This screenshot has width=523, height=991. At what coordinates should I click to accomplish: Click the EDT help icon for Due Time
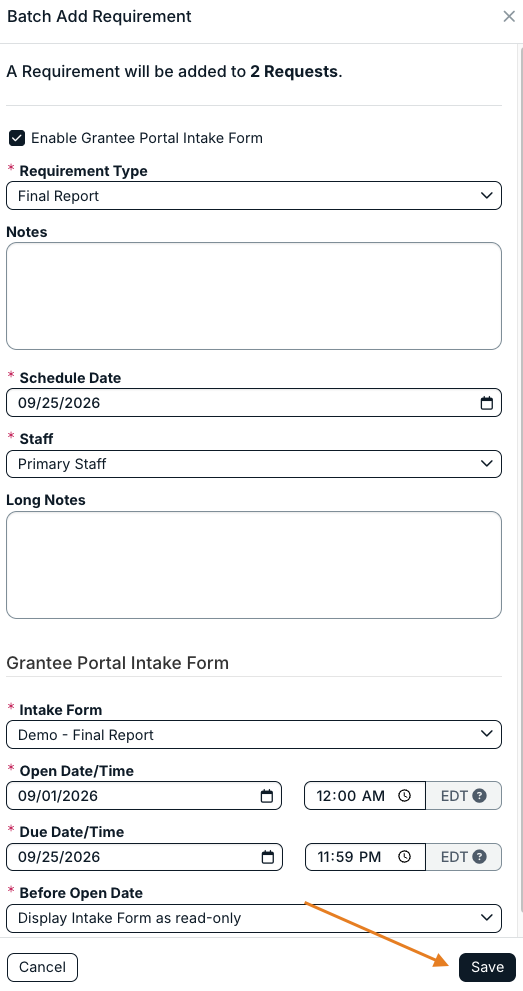point(479,857)
